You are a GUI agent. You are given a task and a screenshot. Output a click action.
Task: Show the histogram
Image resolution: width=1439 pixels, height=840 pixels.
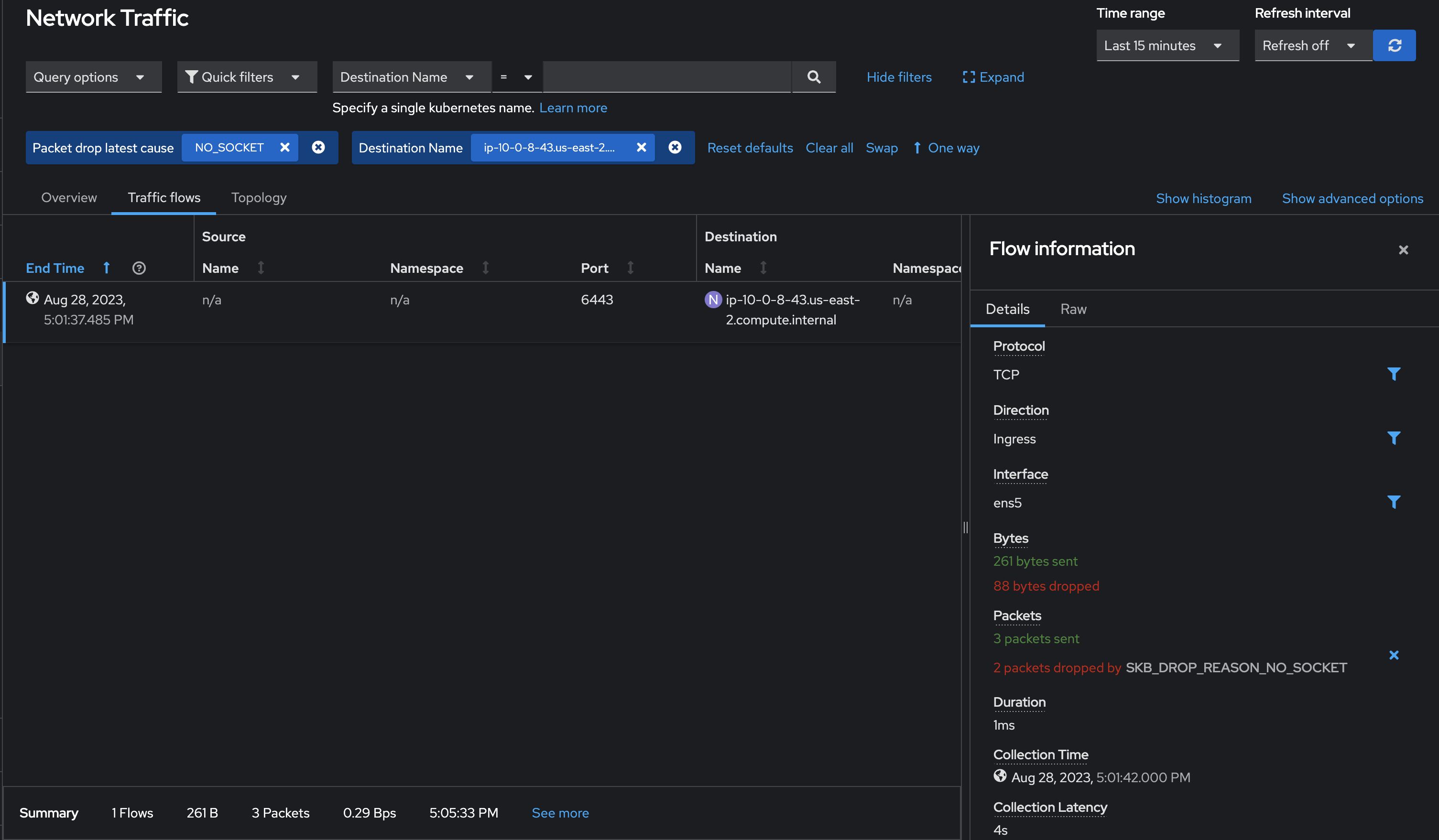(x=1203, y=199)
